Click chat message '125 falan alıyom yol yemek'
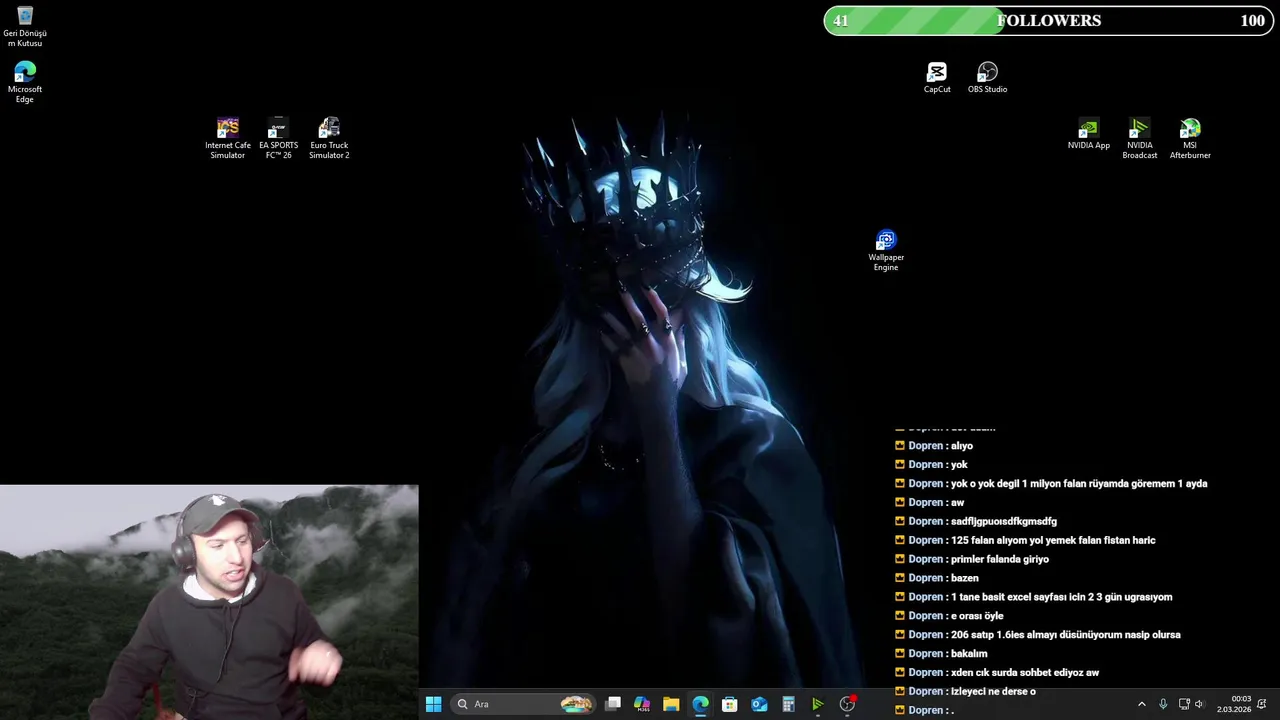The image size is (1280, 720). point(1053,540)
